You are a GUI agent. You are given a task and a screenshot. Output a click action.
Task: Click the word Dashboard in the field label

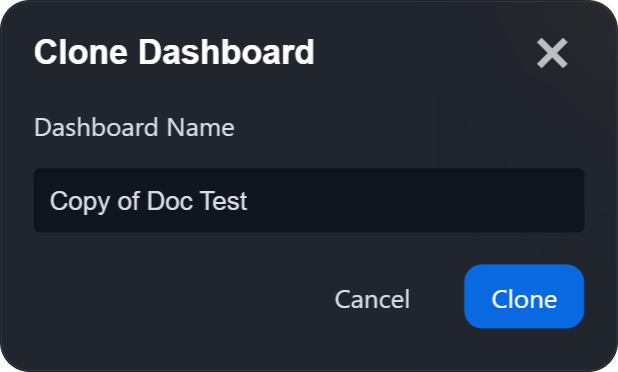(97, 127)
